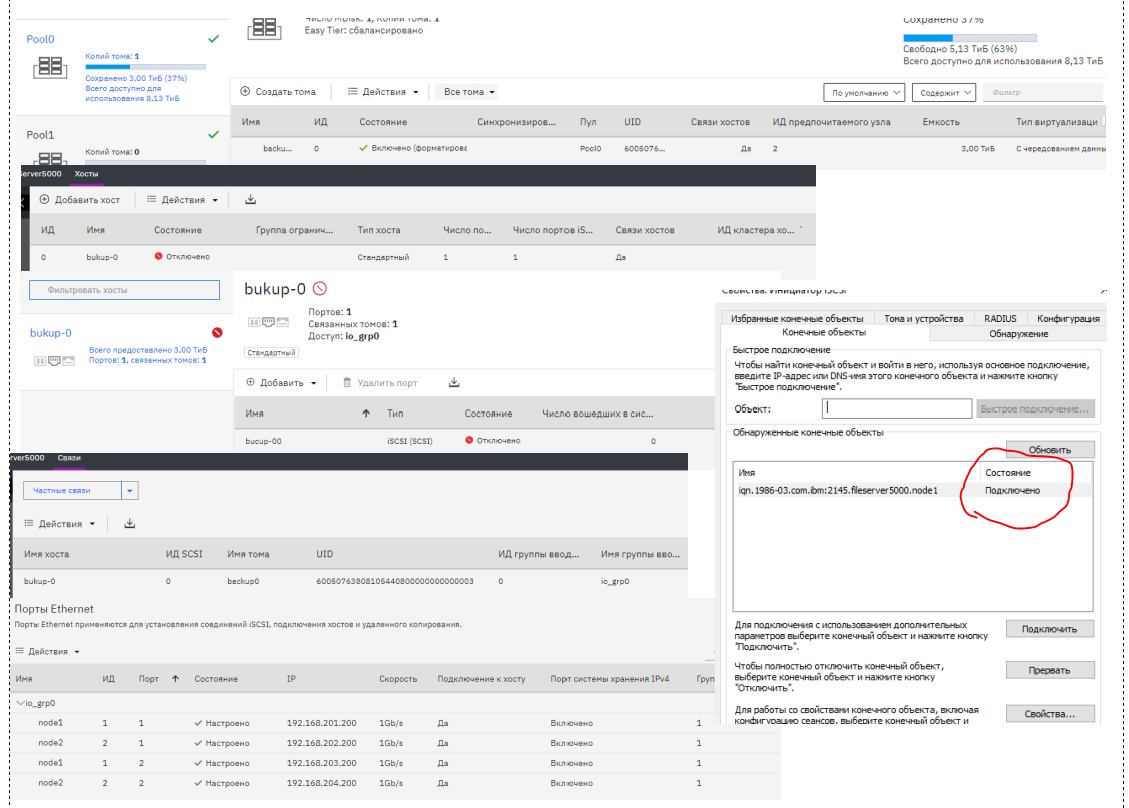This screenshot has height=808, width=1129.
Task: Click Pool0 capacity usage bar
Action: point(145,67)
